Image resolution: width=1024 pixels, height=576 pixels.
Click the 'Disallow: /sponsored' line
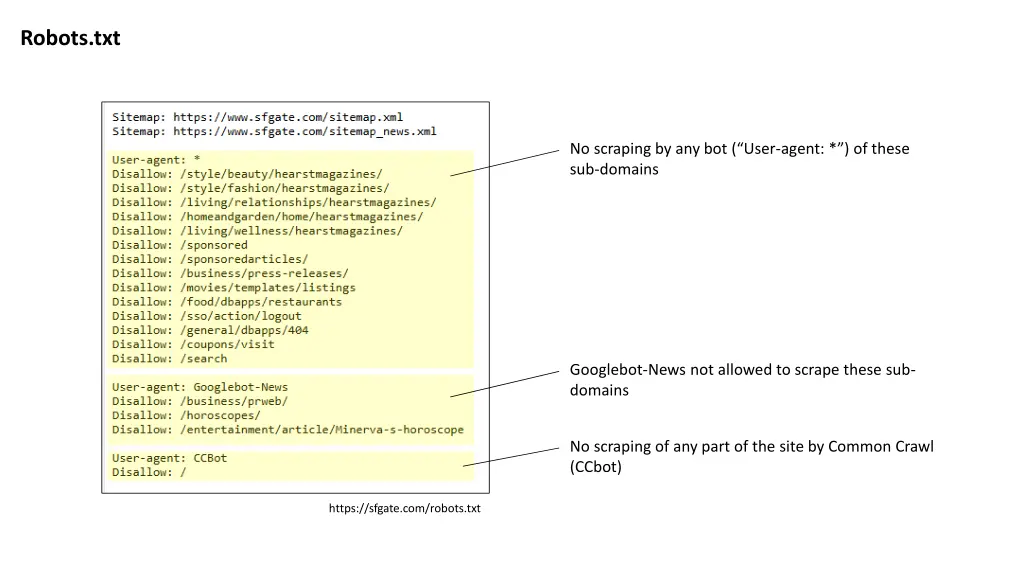pyautogui.click(x=180, y=245)
